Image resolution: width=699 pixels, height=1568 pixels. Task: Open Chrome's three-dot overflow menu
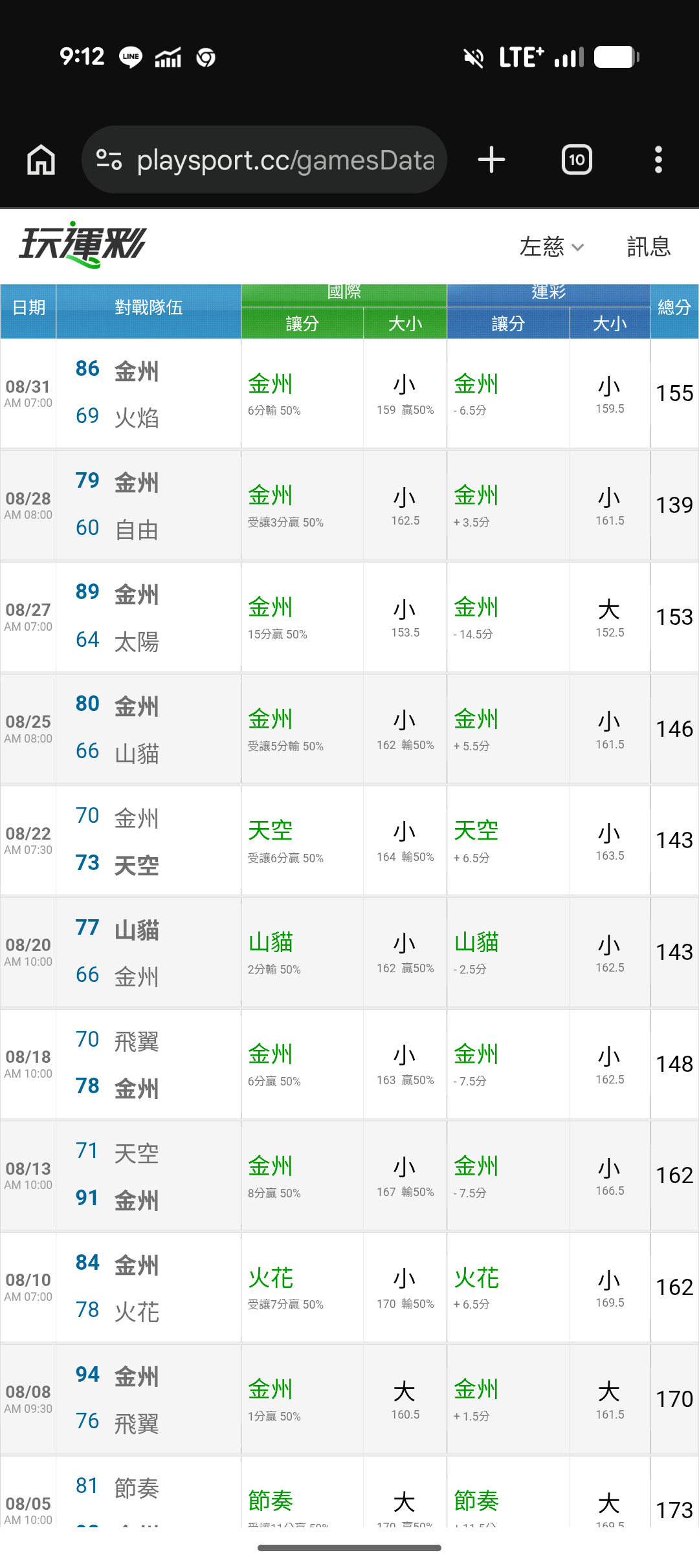[658, 160]
